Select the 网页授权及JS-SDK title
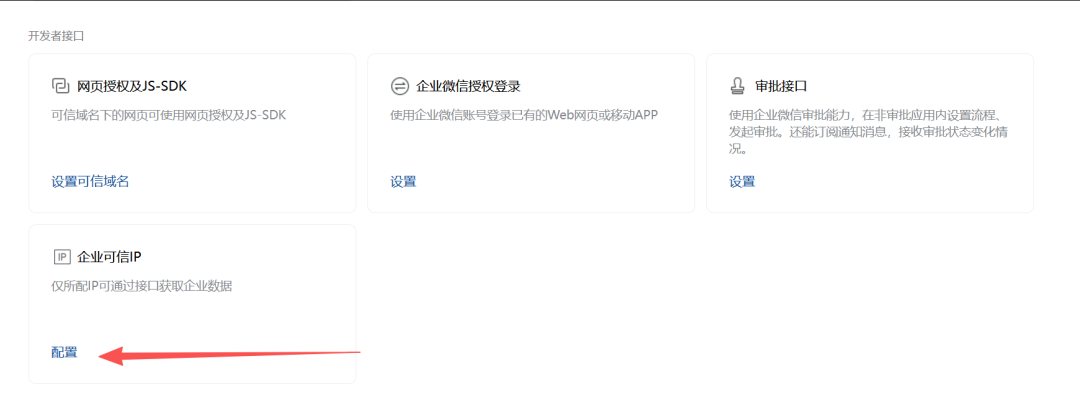 coord(132,86)
